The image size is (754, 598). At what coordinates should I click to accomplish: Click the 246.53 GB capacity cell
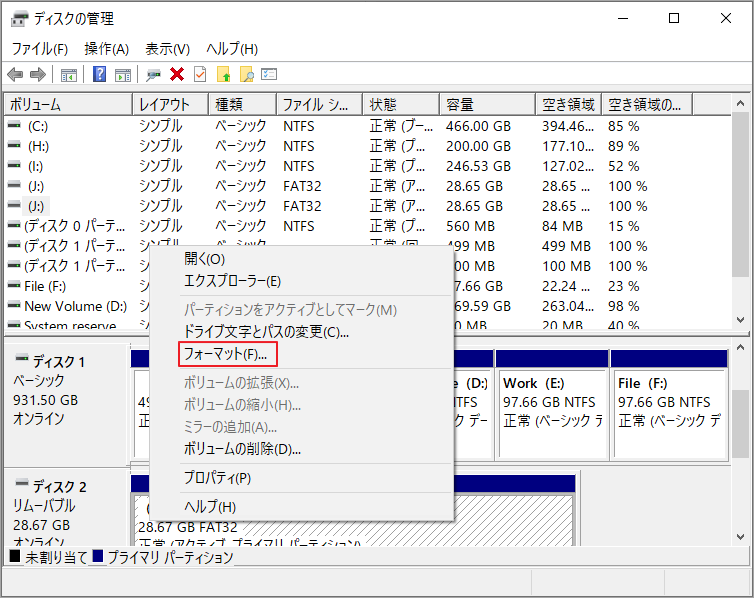(478, 166)
